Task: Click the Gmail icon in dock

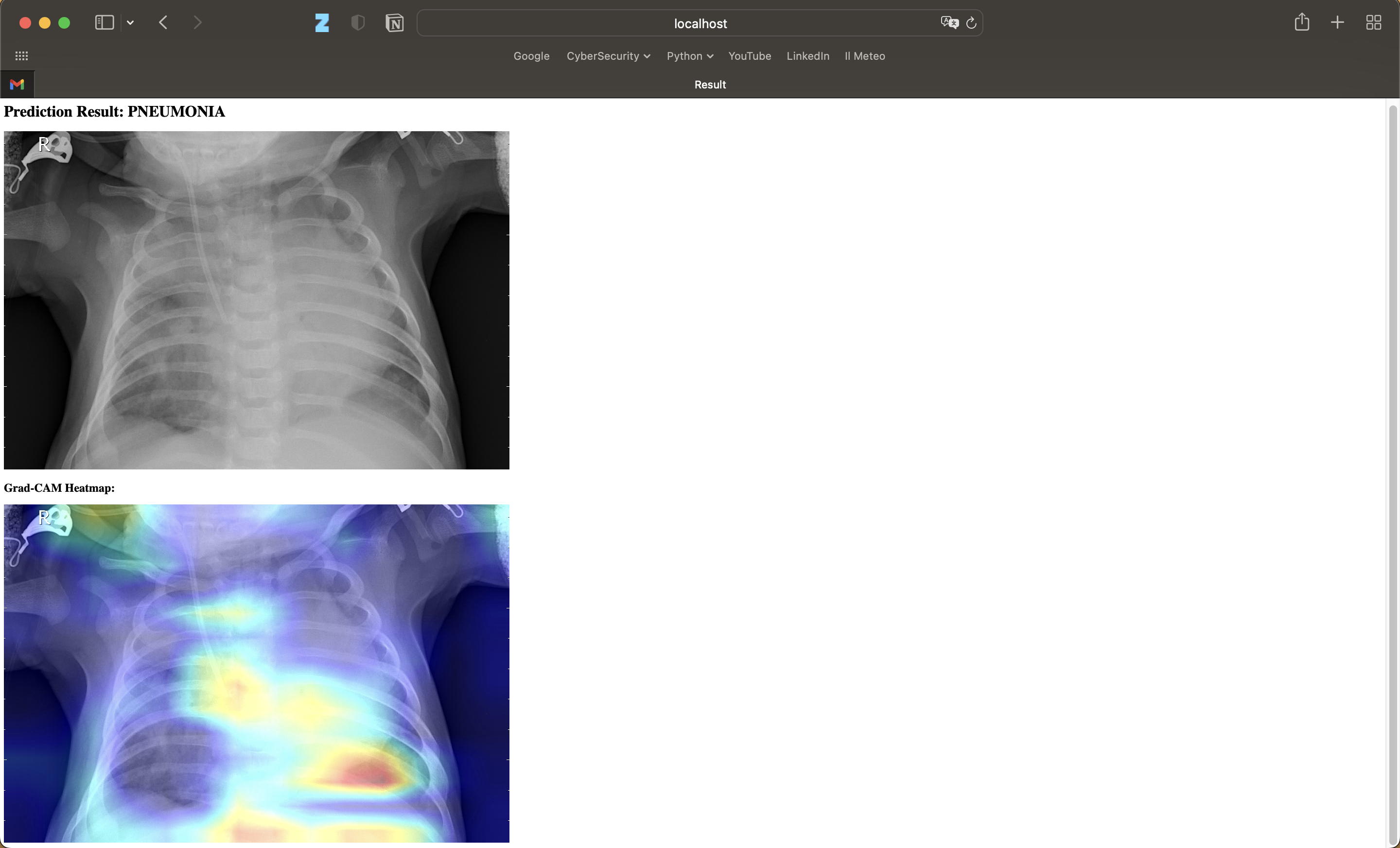Action: pyautogui.click(x=17, y=84)
